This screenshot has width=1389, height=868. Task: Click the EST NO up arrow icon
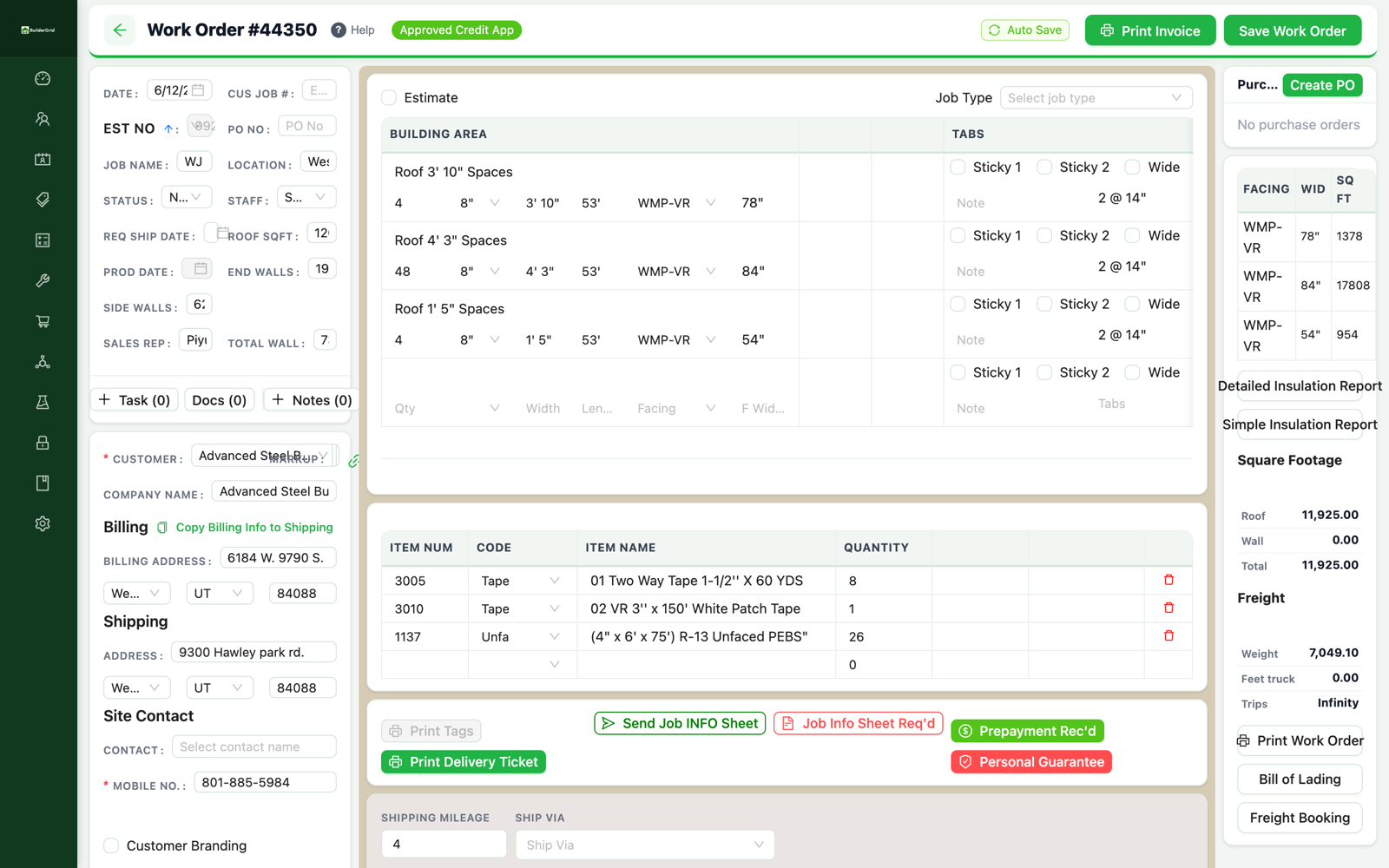tap(168, 128)
